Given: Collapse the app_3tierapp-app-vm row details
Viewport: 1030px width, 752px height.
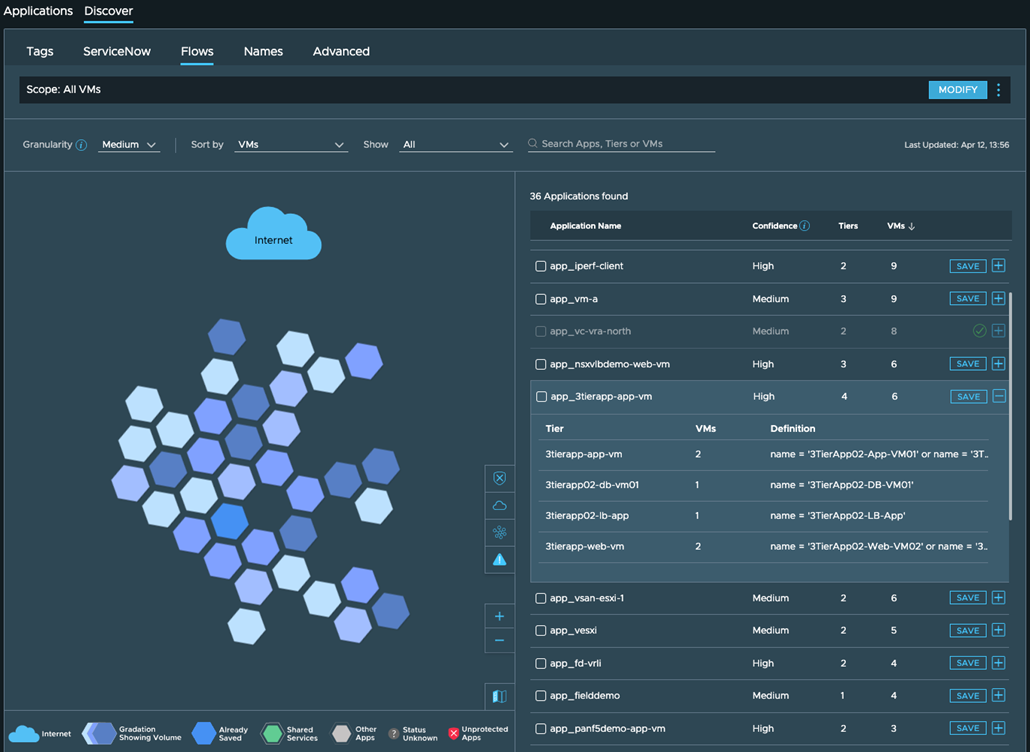Looking at the screenshot, I should pyautogui.click(x=998, y=397).
